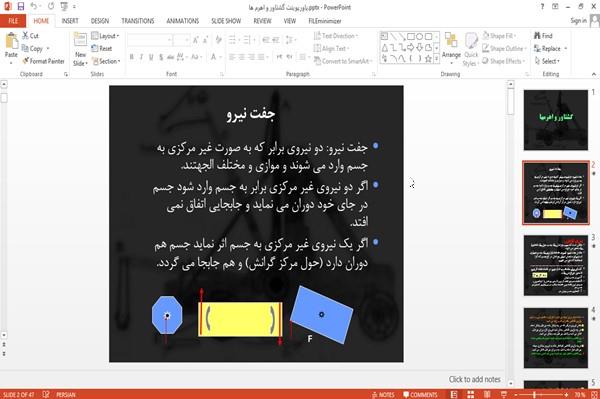Toggle Italic formatting

(141, 57)
